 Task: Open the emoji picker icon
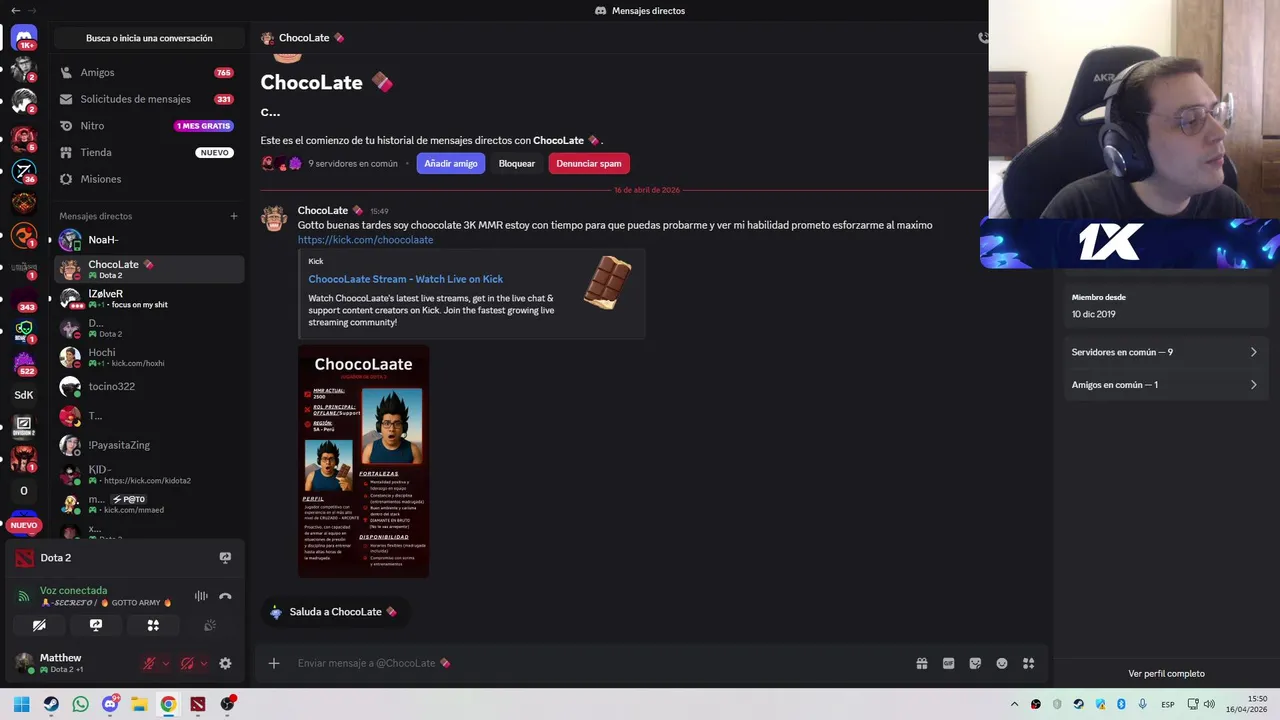(1002, 663)
